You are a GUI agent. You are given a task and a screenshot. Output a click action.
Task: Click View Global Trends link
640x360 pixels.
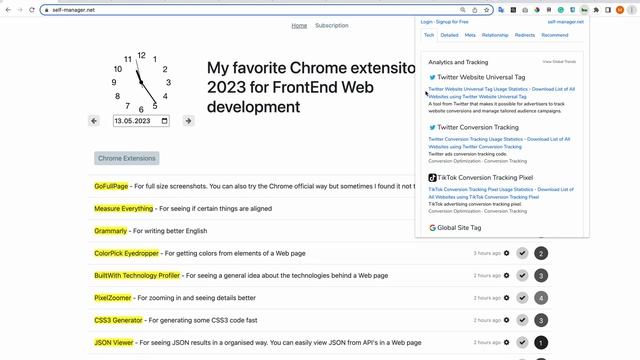click(559, 62)
